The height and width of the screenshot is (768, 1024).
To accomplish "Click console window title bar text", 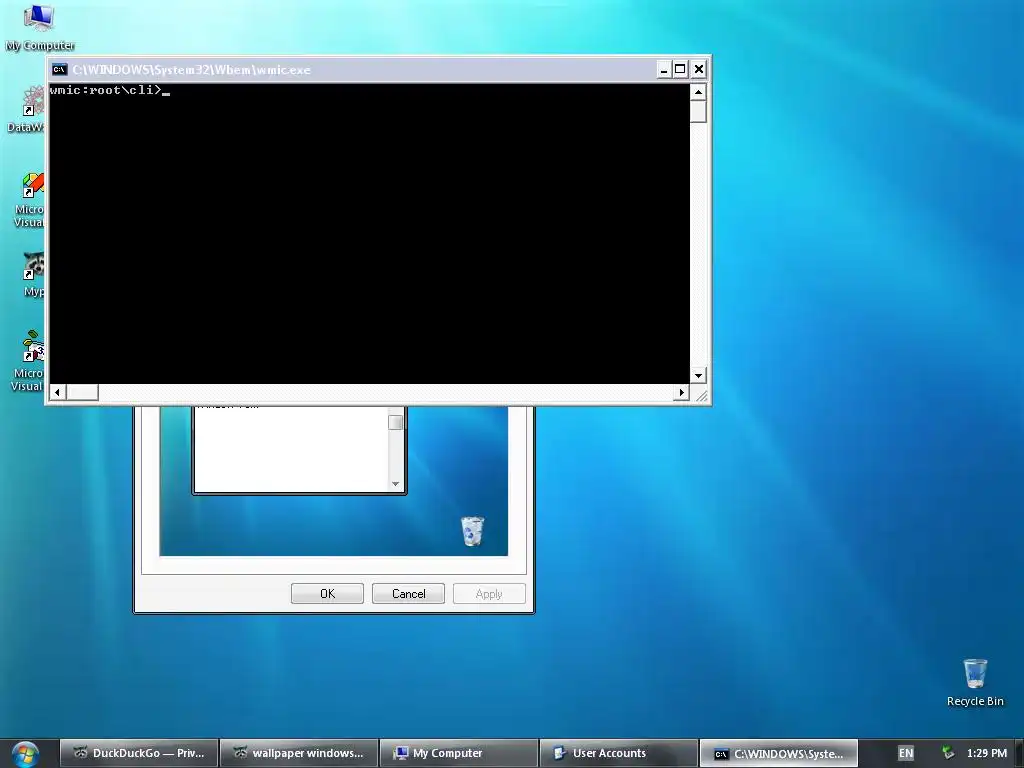I will [x=191, y=70].
